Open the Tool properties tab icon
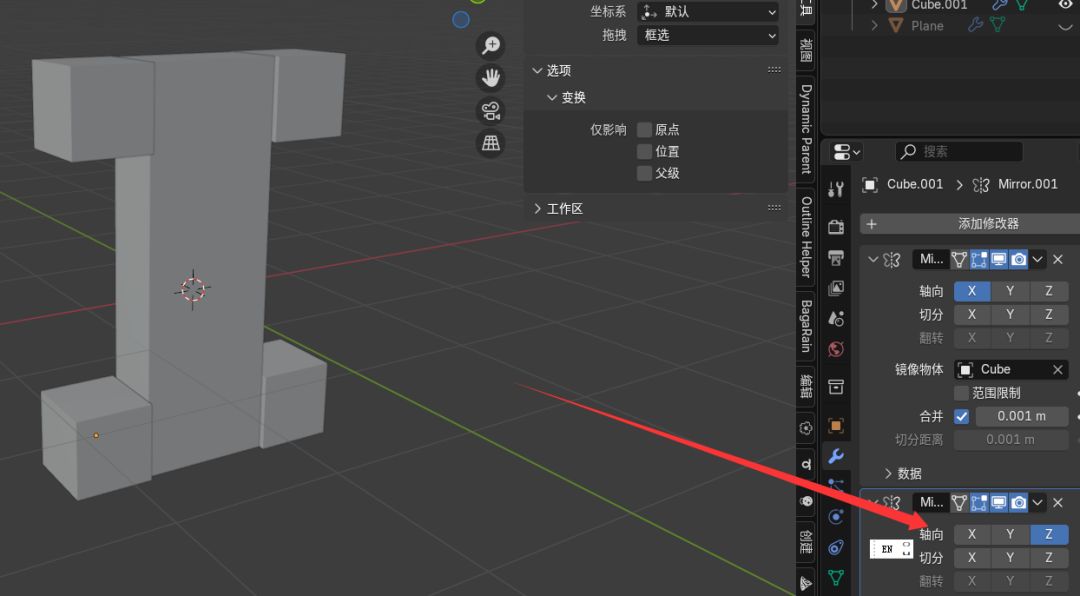 click(837, 189)
